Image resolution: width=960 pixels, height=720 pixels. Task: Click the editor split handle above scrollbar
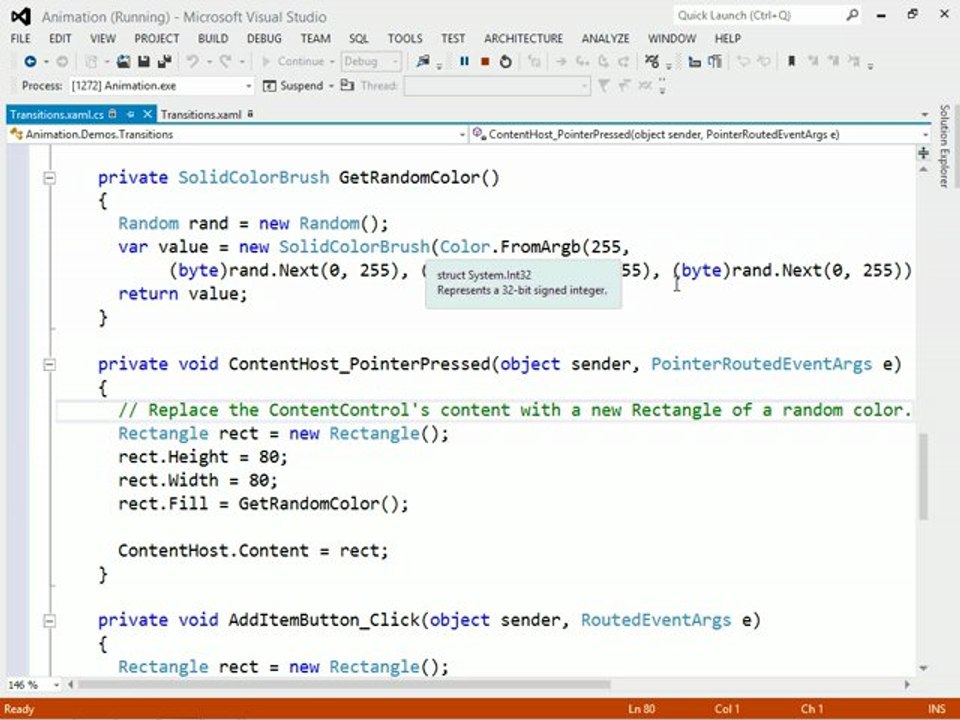pyautogui.click(x=923, y=152)
